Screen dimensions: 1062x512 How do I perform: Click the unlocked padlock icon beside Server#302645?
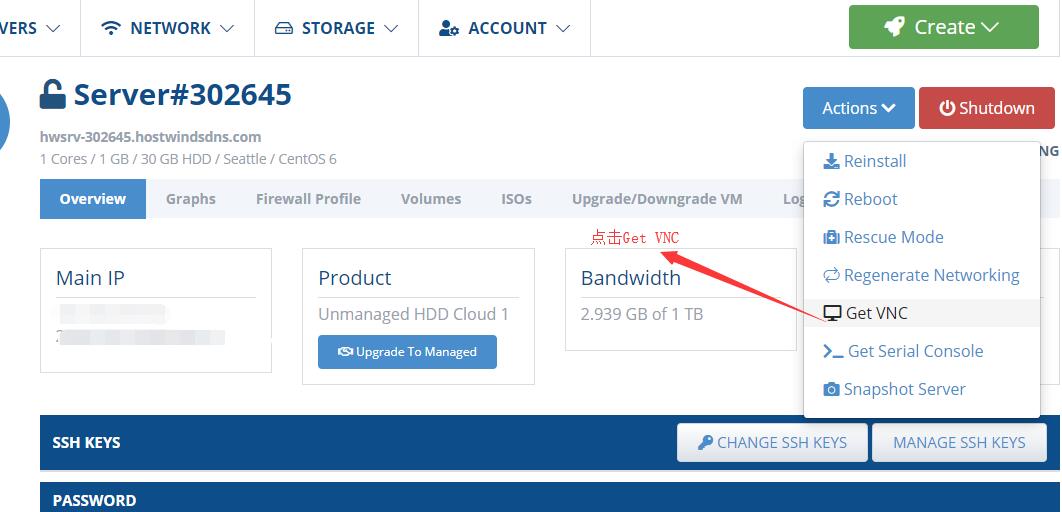click(x=52, y=95)
